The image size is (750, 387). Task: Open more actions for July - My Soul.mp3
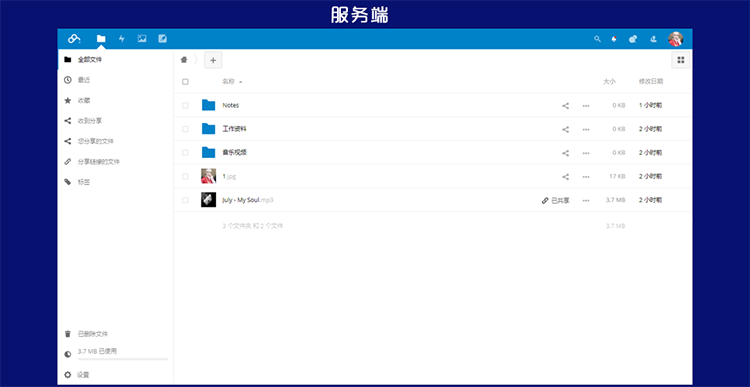586,201
